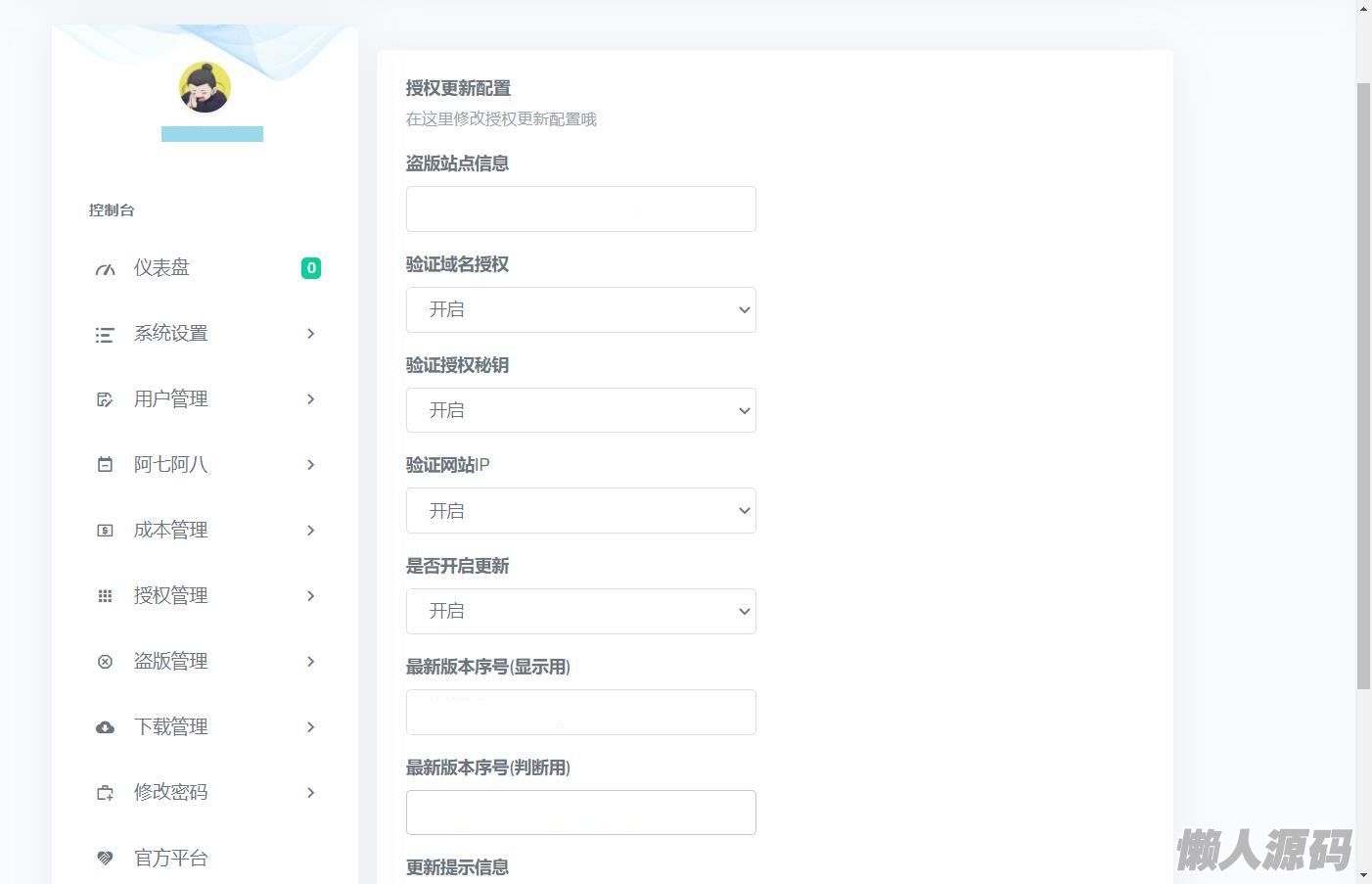Open the 验证域名授权 dropdown

[580, 310]
